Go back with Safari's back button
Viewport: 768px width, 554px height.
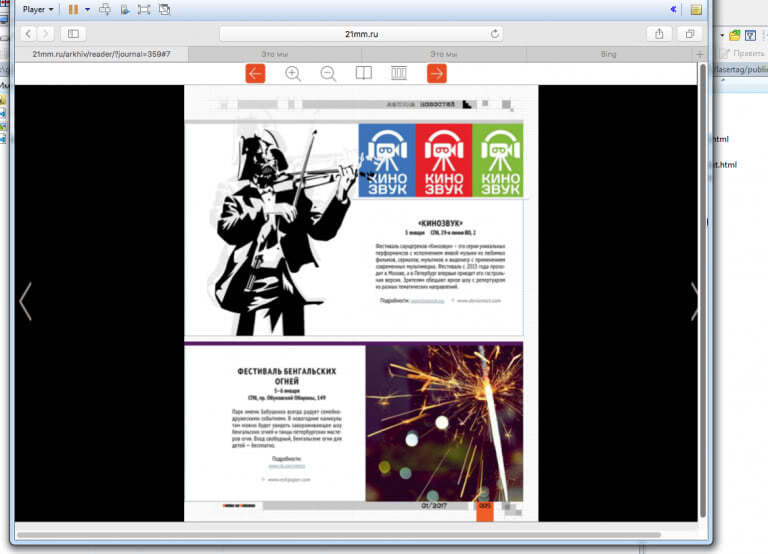click(28, 34)
